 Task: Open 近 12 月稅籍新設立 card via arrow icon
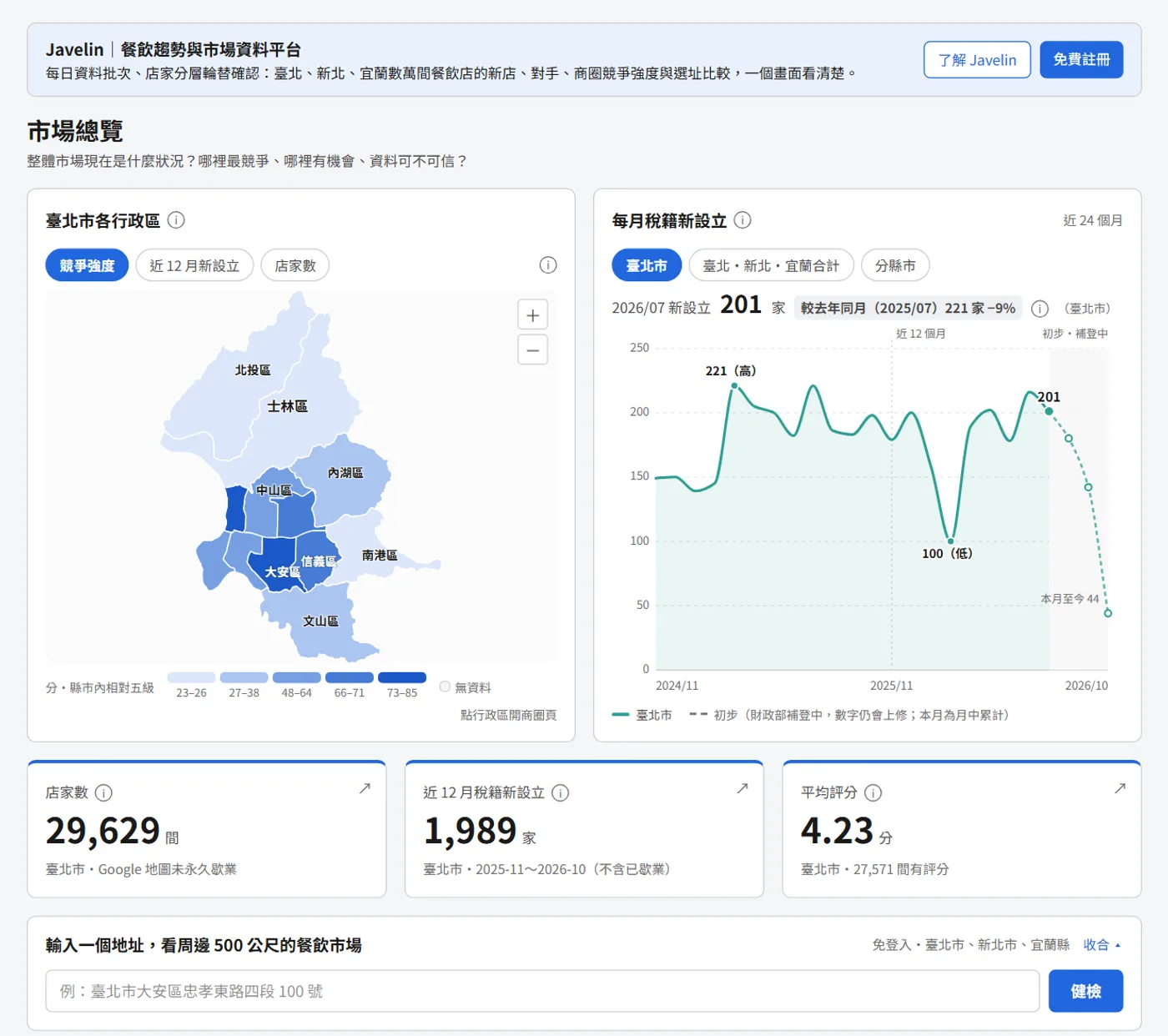coord(743,788)
